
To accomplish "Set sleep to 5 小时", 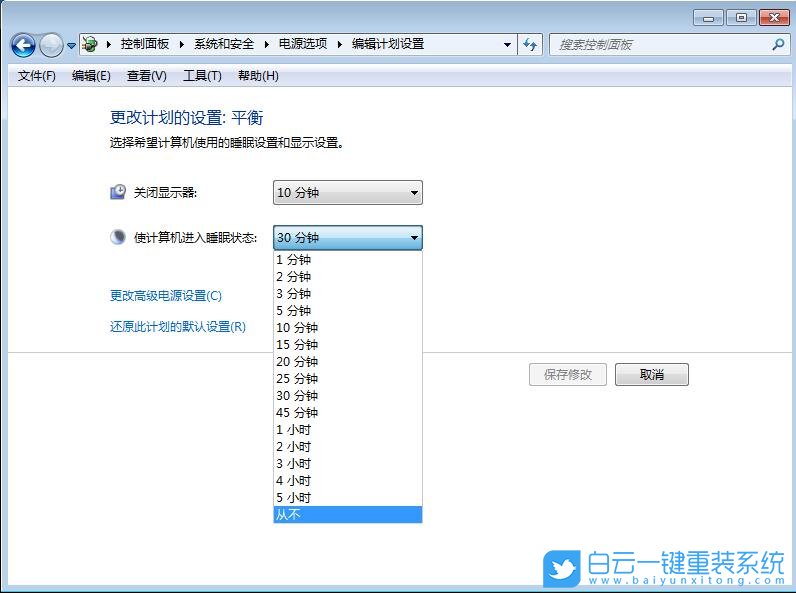I will coord(348,498).
